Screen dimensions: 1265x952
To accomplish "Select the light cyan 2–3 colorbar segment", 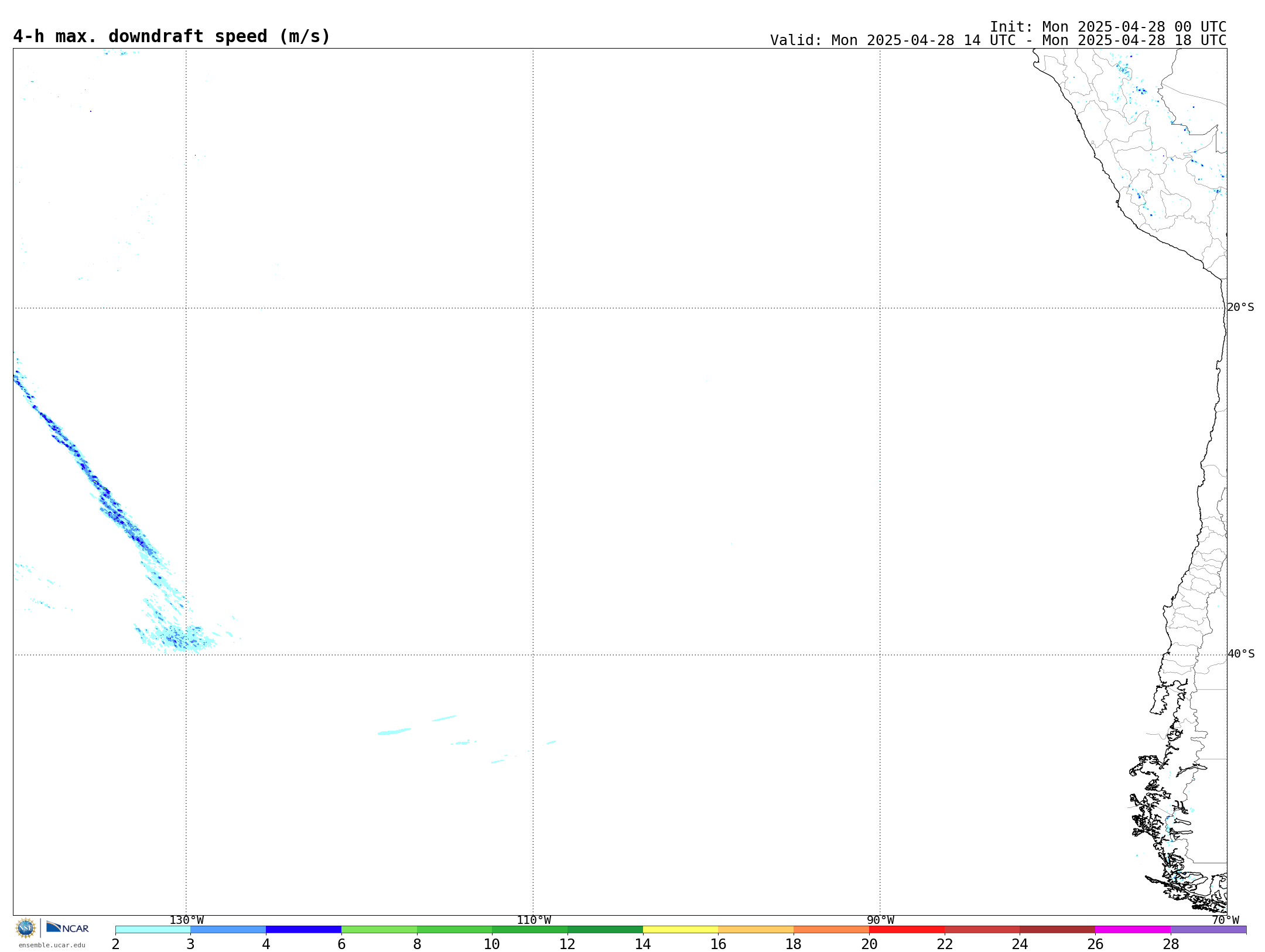I will (153, 930).
